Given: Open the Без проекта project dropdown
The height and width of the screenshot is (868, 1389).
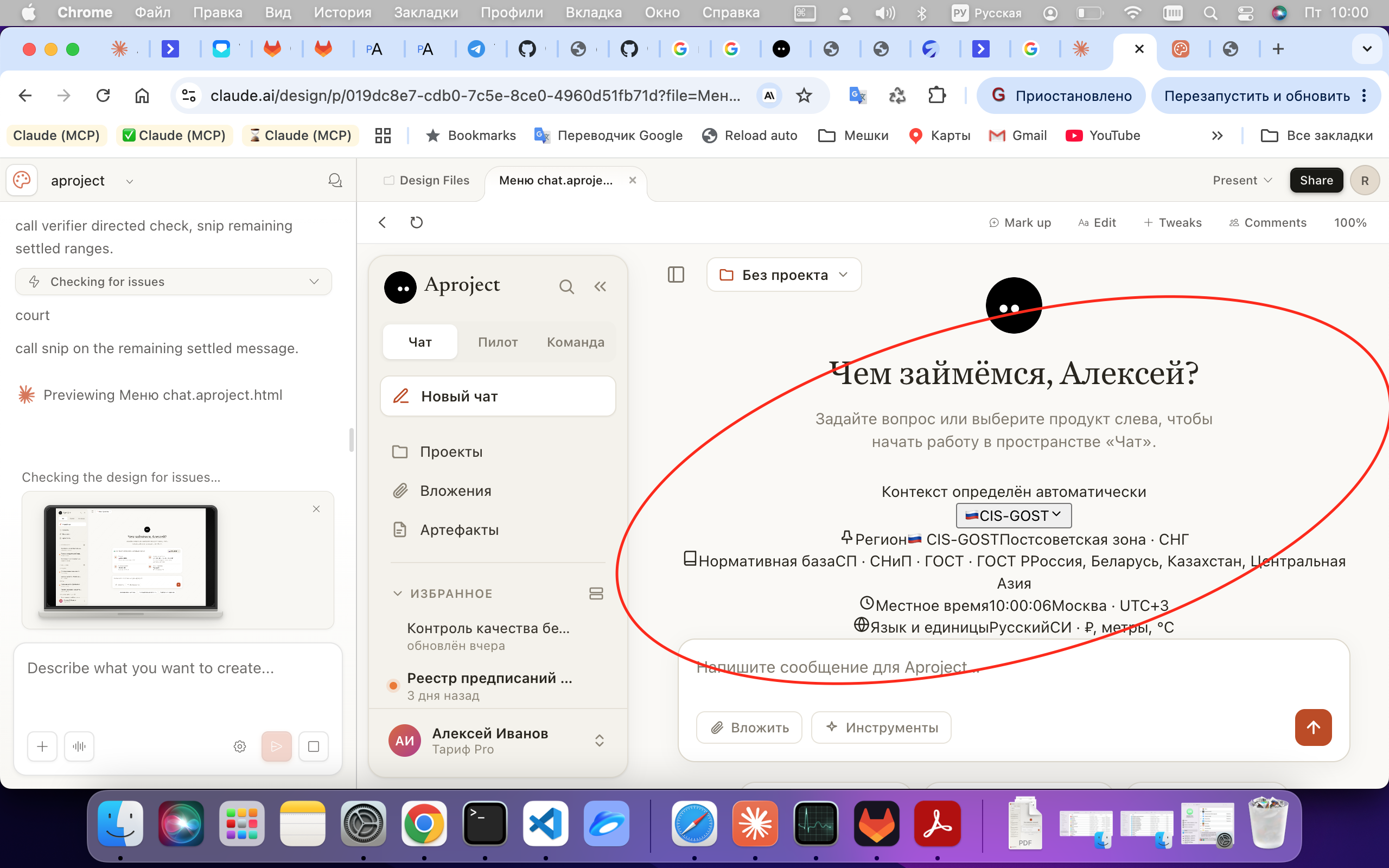Looking at the screenshot, I should click(x=784, y=275).
